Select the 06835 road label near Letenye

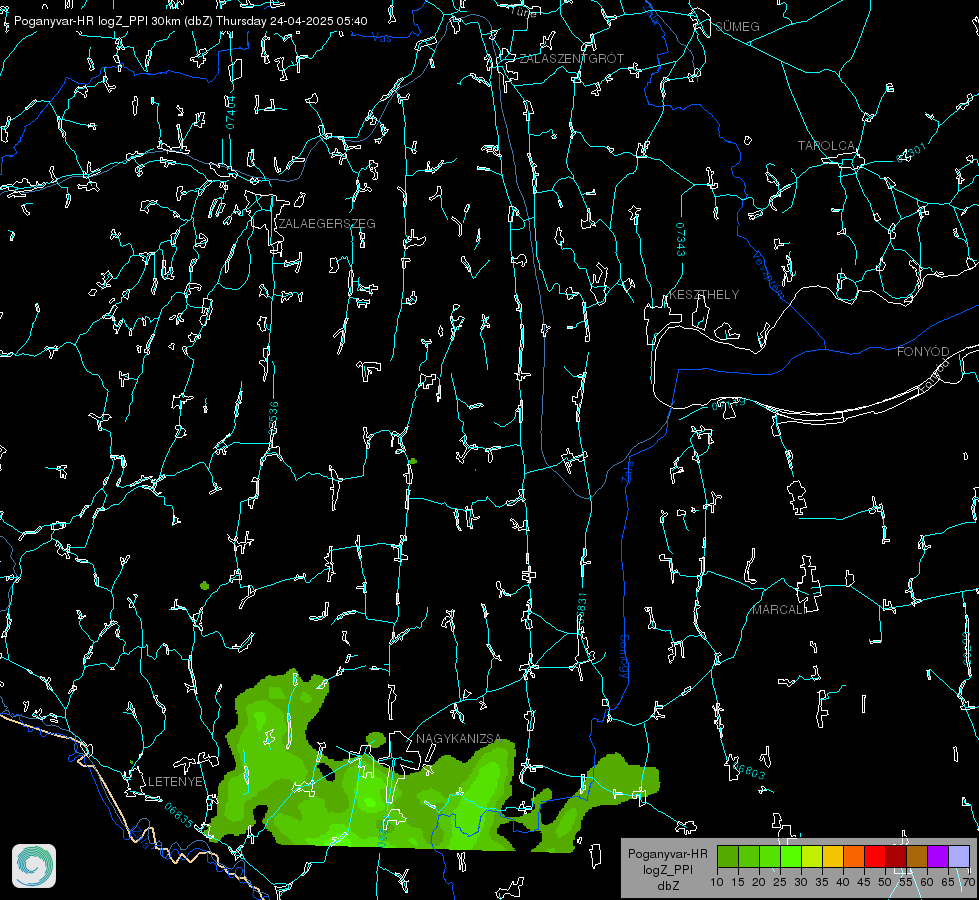179,816
